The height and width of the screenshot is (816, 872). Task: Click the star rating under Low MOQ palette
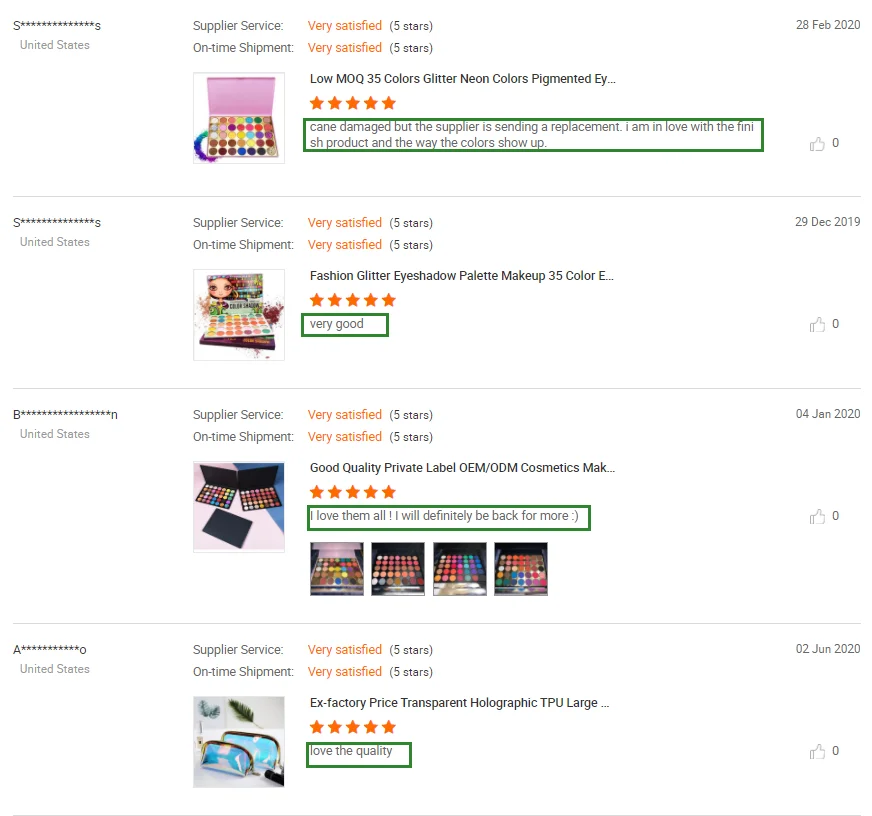[353, 103]
